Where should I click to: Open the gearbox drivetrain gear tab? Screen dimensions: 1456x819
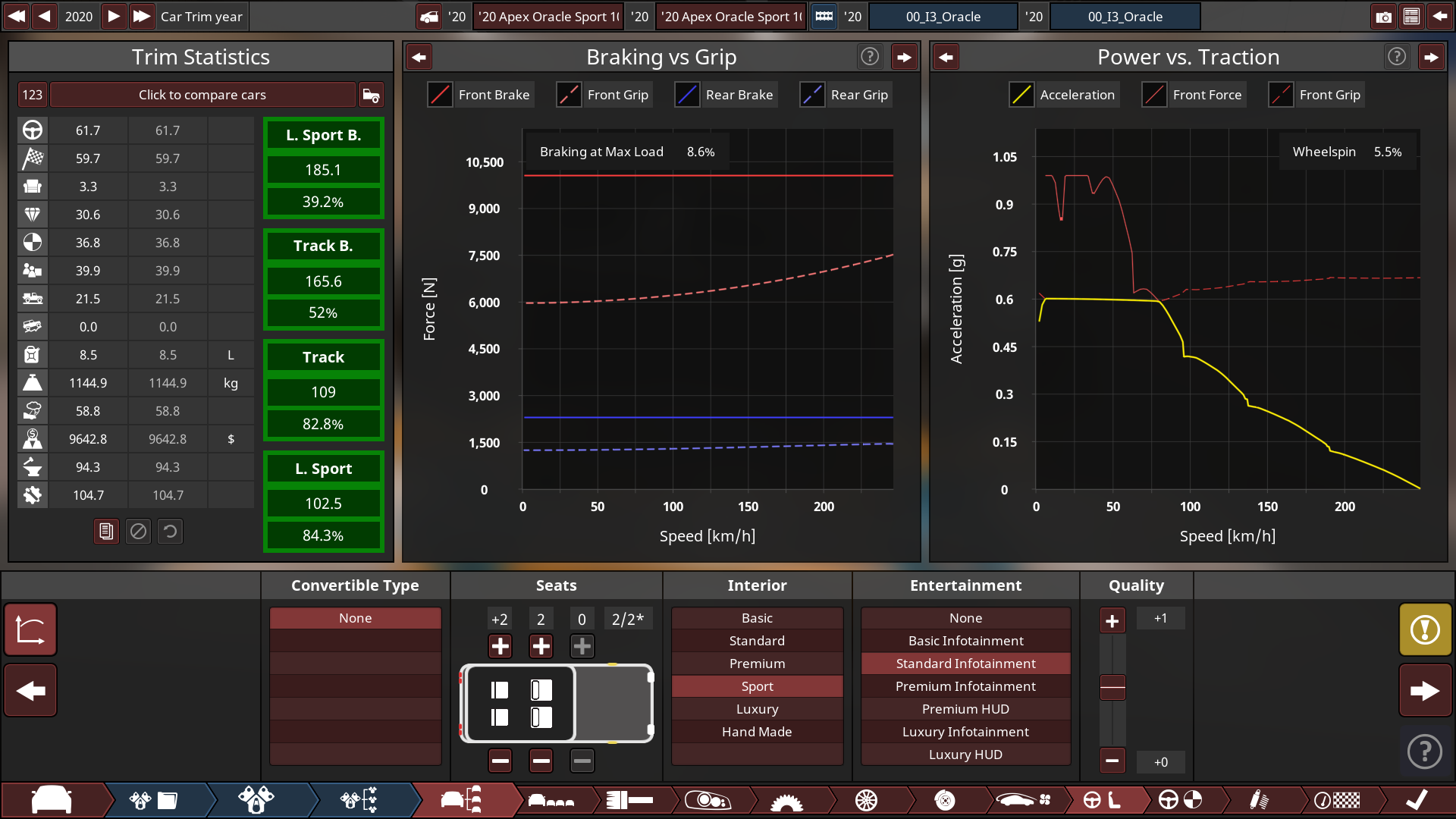point(786,802)
